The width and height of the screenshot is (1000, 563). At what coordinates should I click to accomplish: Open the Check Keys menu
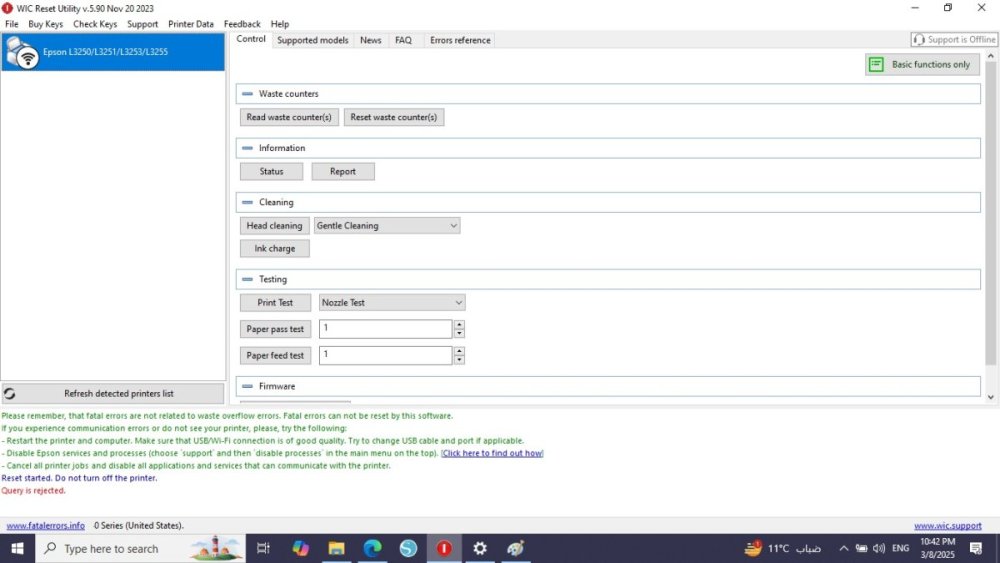tap(95, 24)
